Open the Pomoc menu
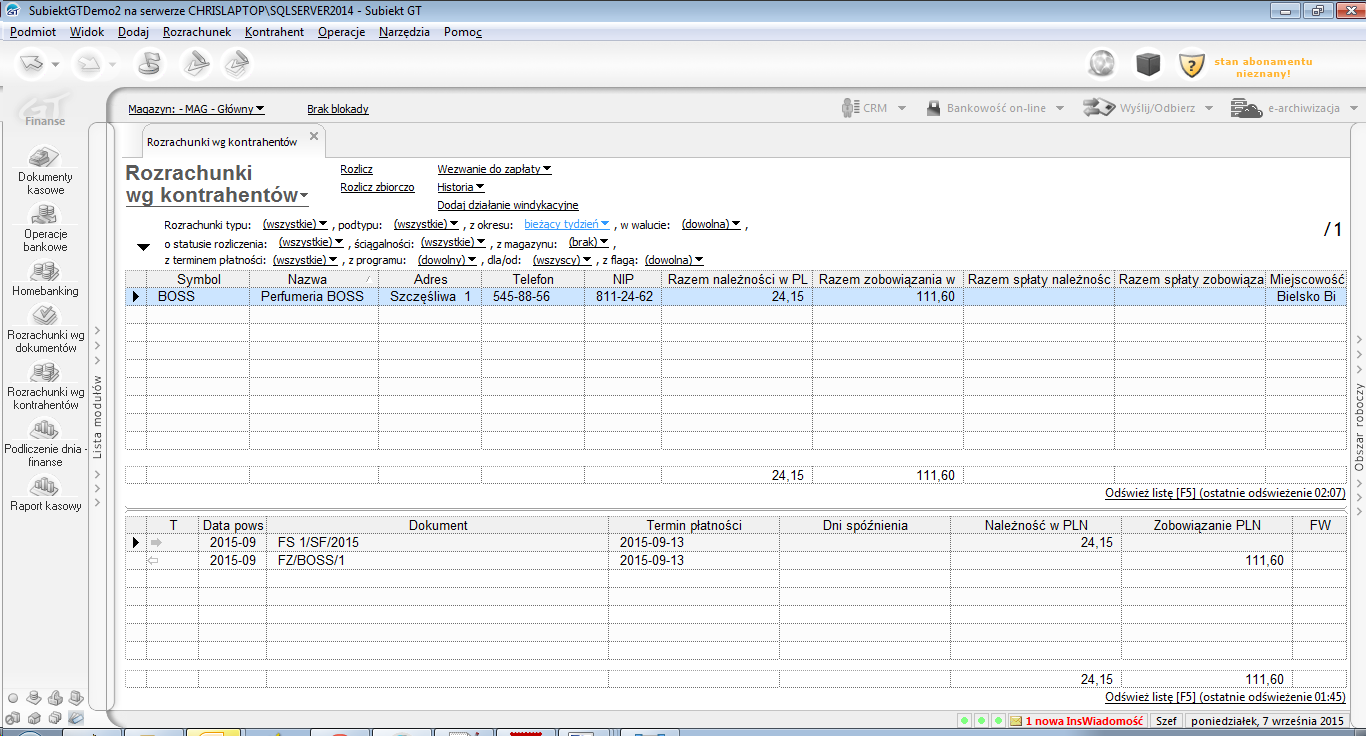1366x736 pixels. 463,32
